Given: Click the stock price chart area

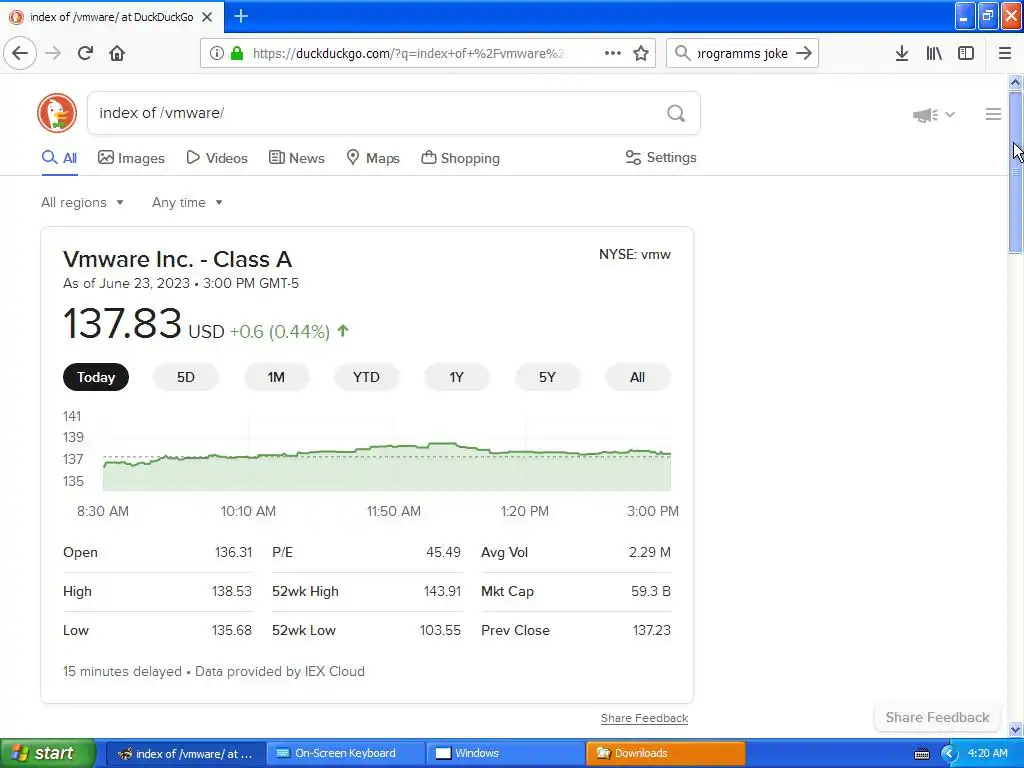Looking at the screenshot, I should pyautogui.click(x=387, y=453).
